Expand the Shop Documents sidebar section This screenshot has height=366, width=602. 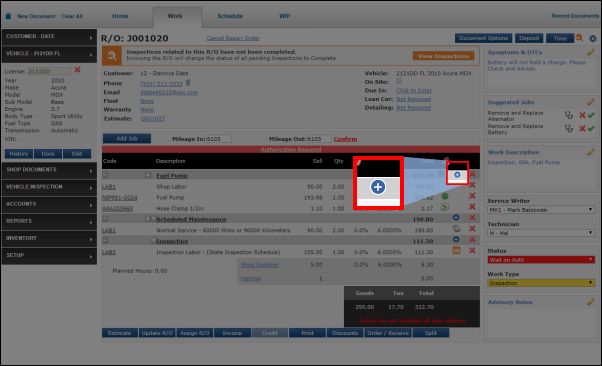coord(49,170)
